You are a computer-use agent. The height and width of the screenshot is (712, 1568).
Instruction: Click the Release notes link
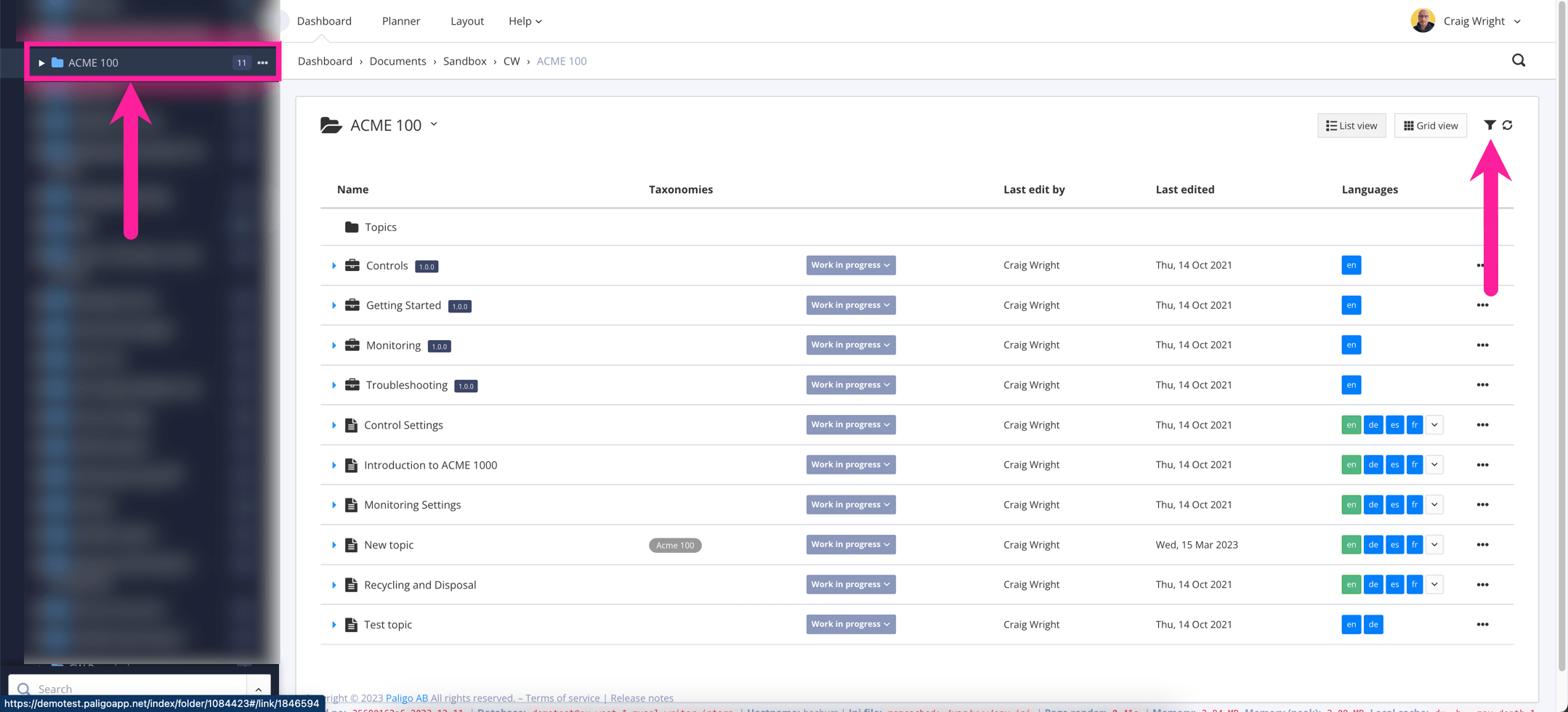pyautogui.click(x=641, y=697)
